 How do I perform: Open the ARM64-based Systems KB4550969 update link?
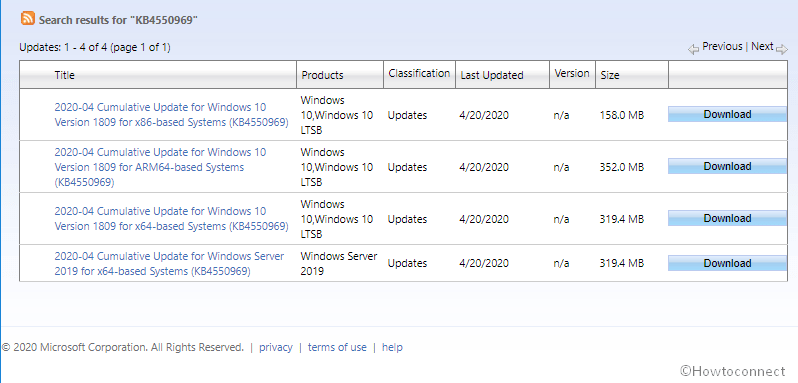160,167
